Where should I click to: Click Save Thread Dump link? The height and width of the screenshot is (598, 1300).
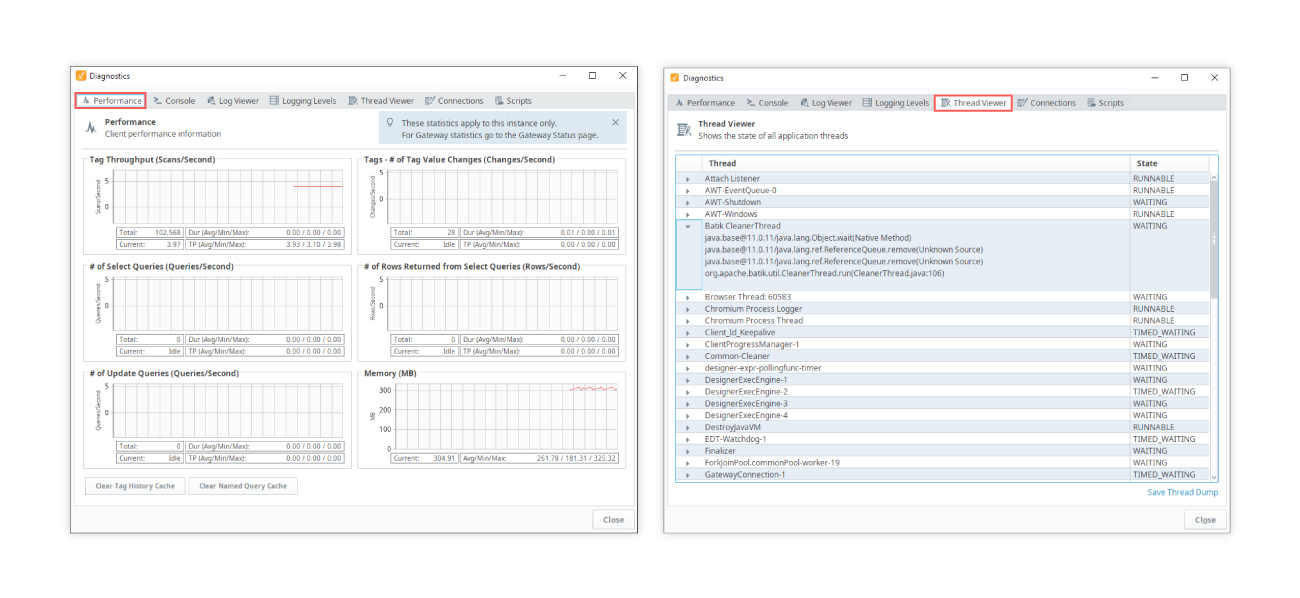pyautogui.click(x=1182, y=492)
